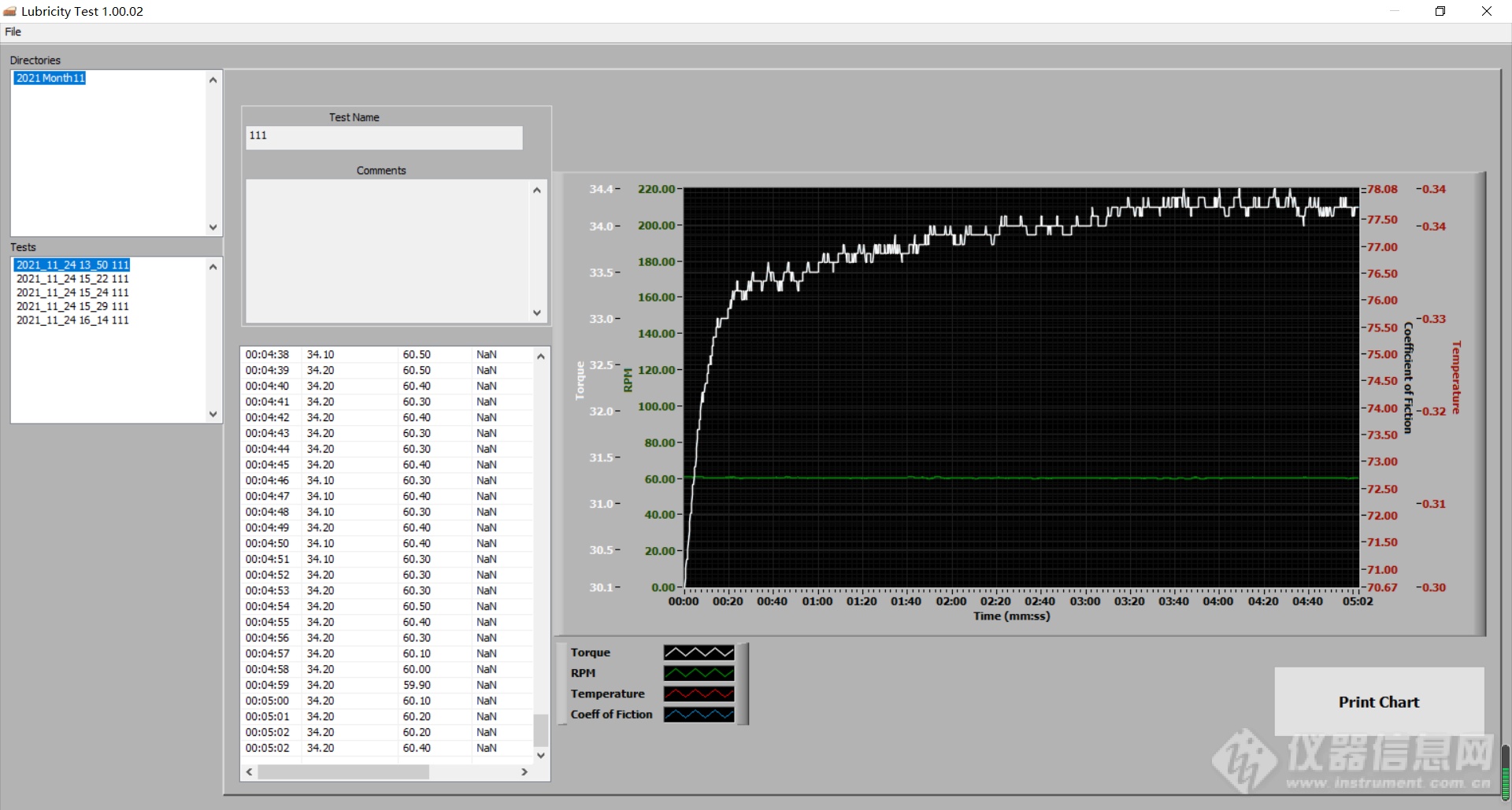Click the data table vertical scrollbar thumb
This screenshot has height=810, width=1512.
tap(540, 730)
